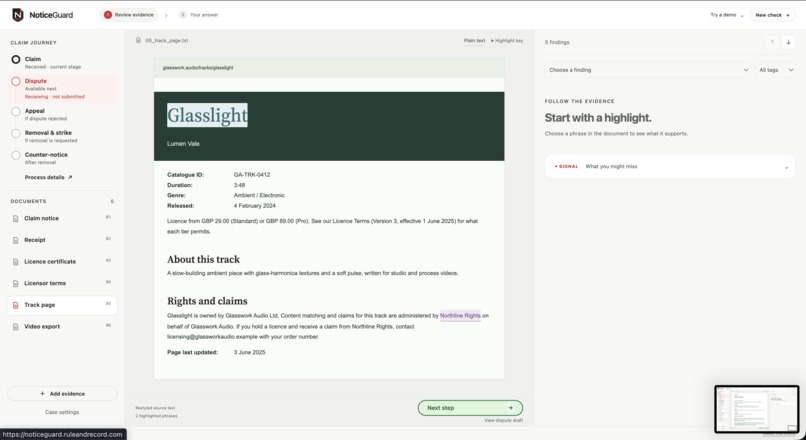Click the plus icon beside Add evidence
The height and width of the screenshot is (440, 806).
coord(42,394)
